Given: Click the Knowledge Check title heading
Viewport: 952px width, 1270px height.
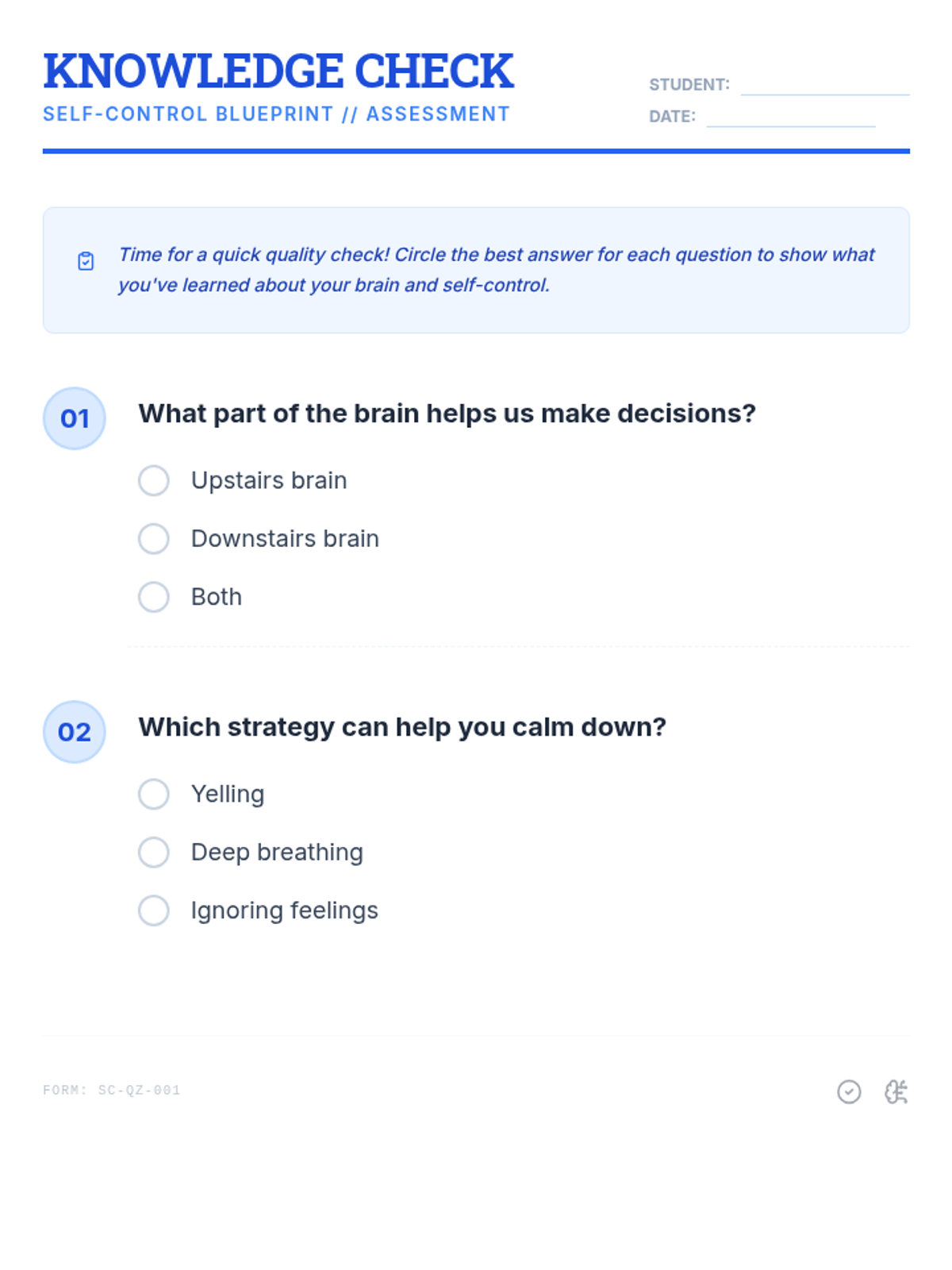Looking at the screenshot, I should [x=278, y=71].
